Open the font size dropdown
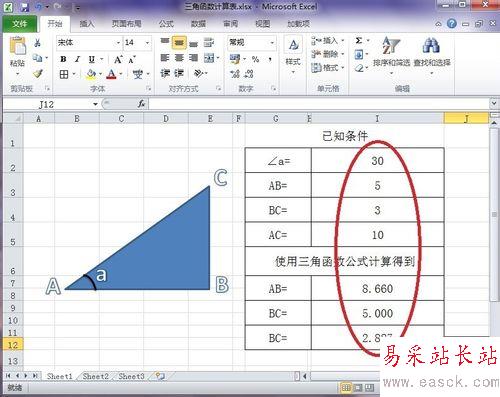Viewport: 500px width, 397px height. coord(147,43)
